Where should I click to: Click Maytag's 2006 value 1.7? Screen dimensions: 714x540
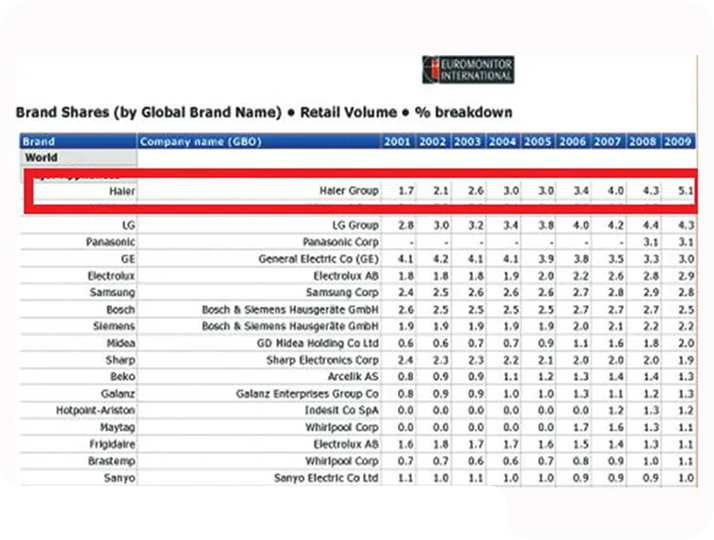click(x=581, y=427)
